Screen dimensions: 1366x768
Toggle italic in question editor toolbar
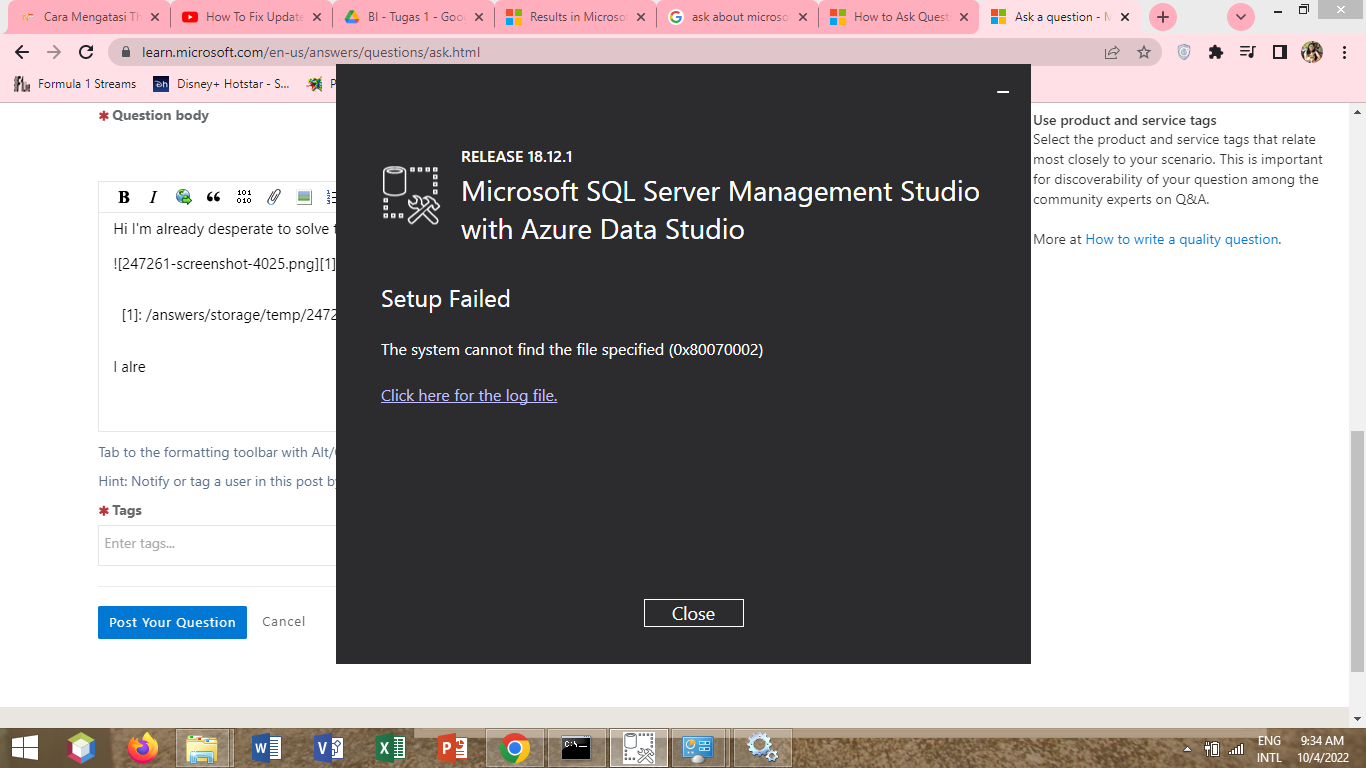[153, 197]
